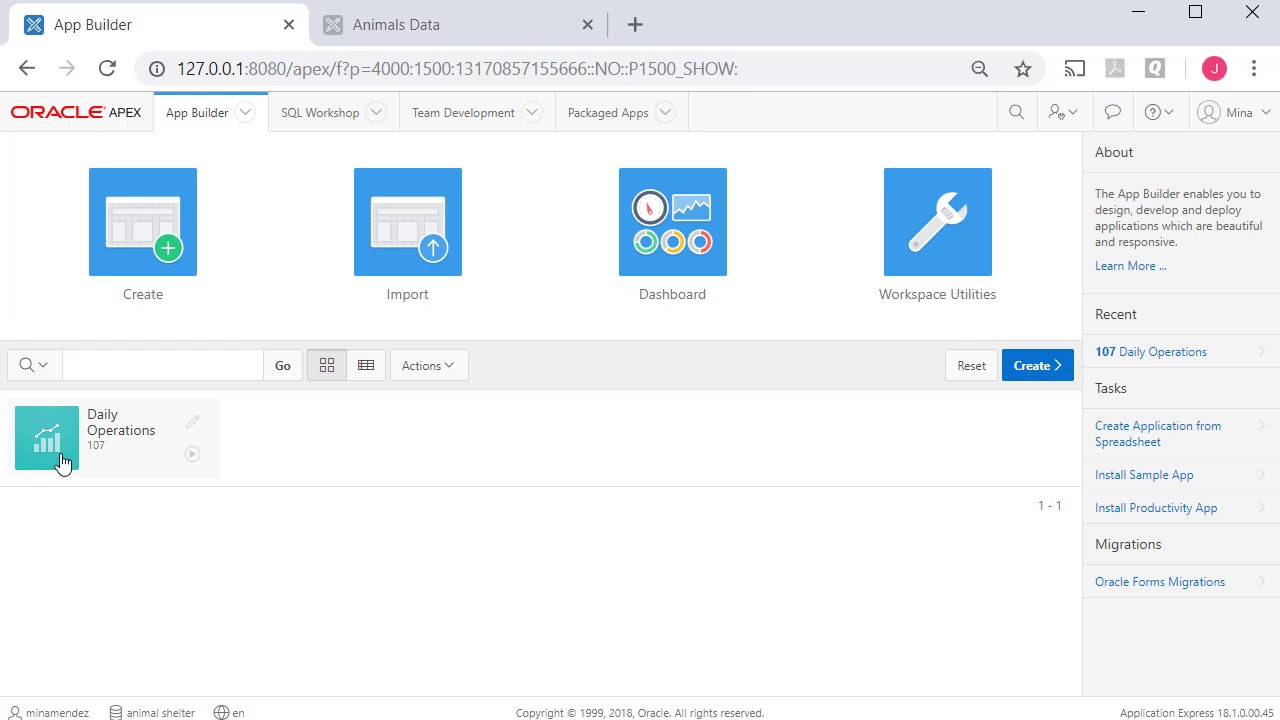The image size is (1280, 720).
Task: Click the blue Create button
Action: [1038, 365]
